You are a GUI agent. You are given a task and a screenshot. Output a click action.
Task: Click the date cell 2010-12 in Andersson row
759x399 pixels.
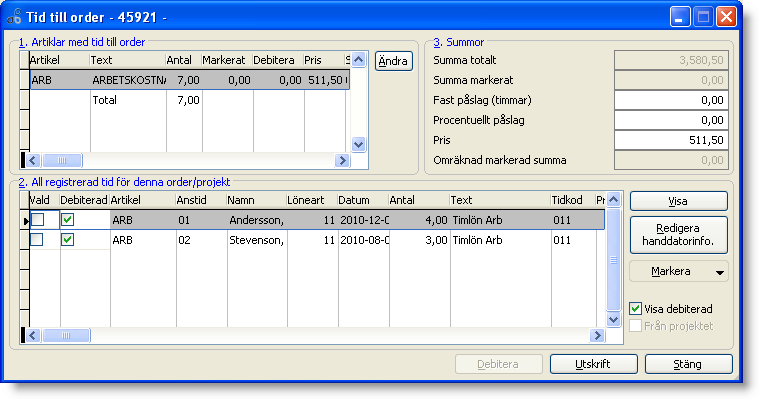[364, 220]
